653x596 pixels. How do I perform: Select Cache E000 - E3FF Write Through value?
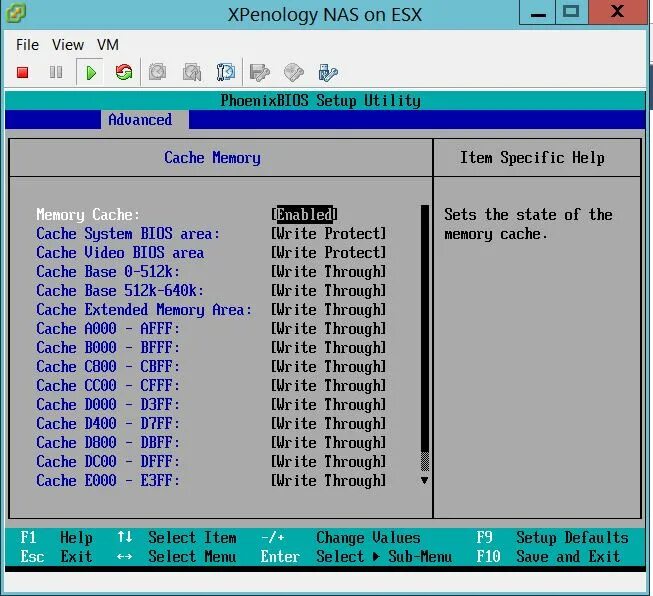[x=329, y=481]
